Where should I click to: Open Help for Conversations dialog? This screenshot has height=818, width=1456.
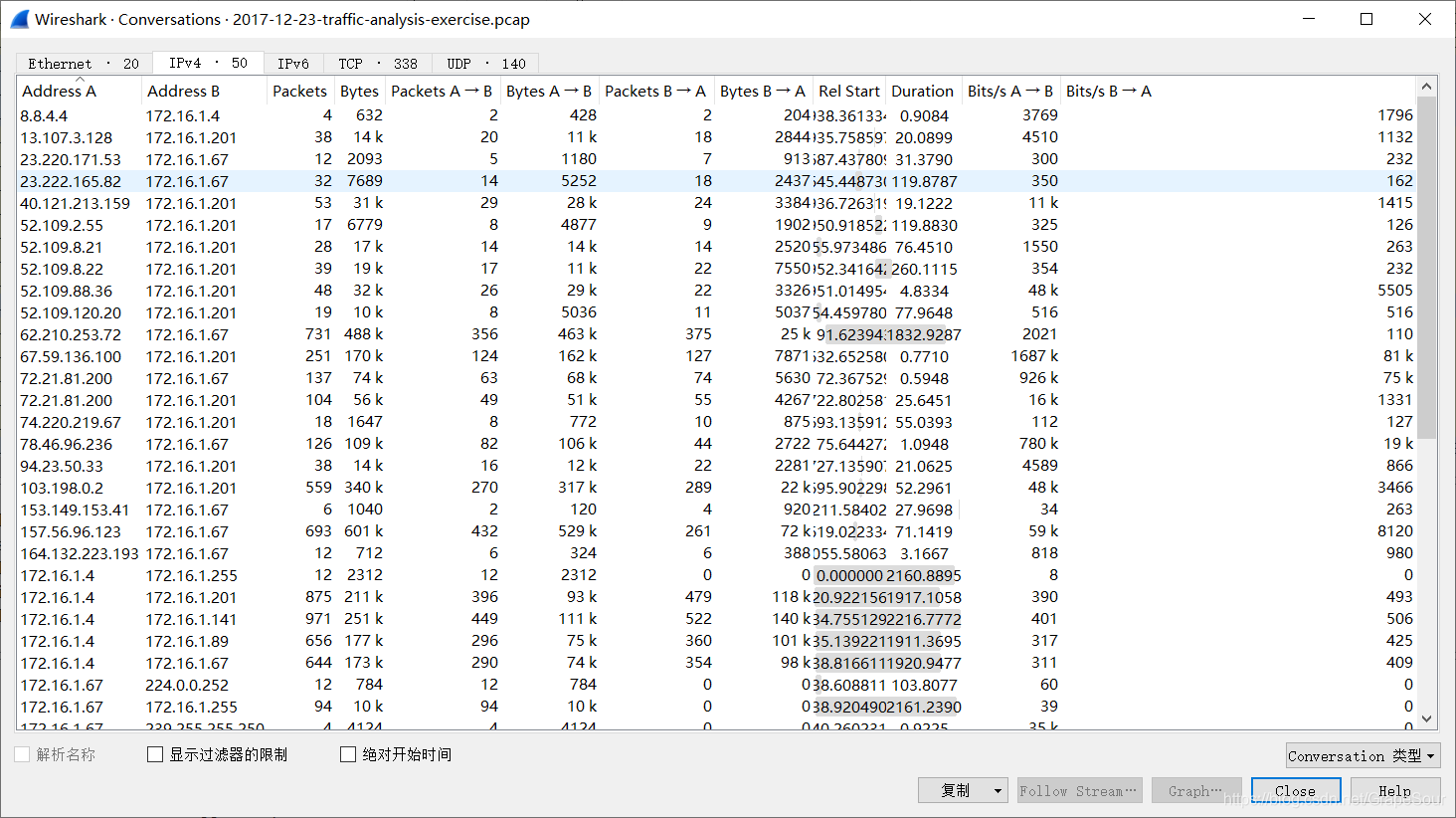pos(1394,790)
